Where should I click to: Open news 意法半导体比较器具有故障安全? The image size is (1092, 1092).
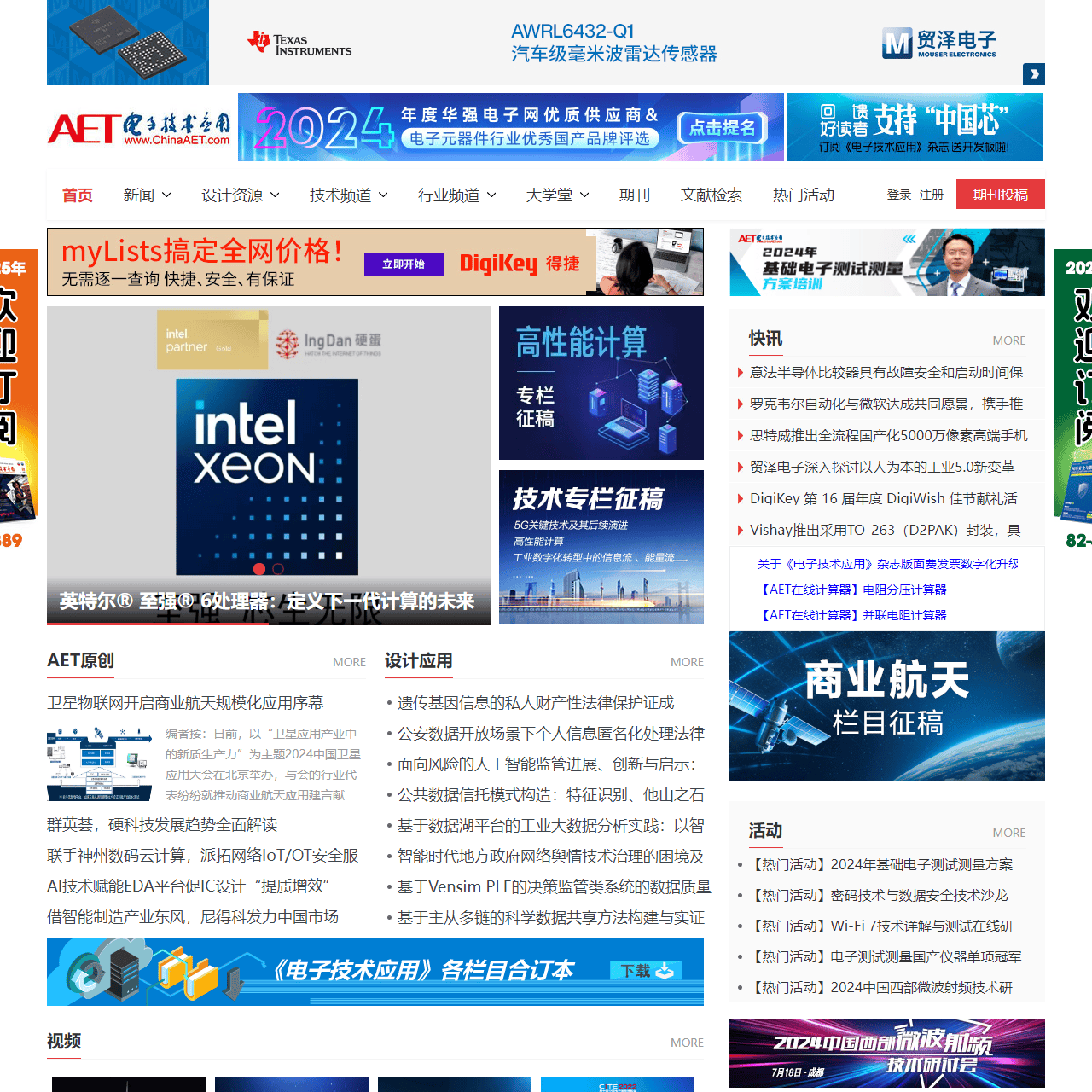(886, 372)
